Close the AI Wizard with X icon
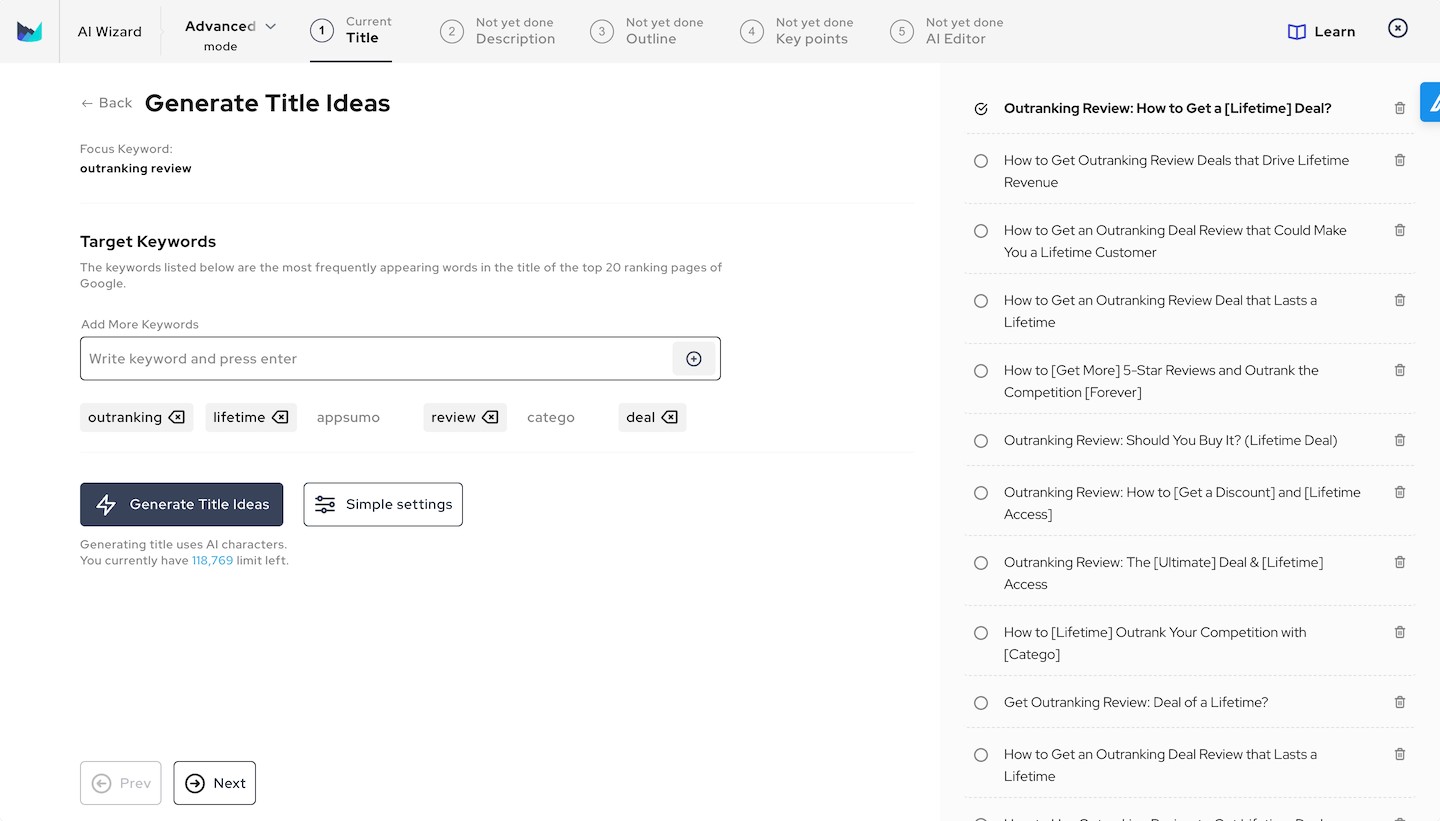1440x821 pixels. coord(1398,28)
